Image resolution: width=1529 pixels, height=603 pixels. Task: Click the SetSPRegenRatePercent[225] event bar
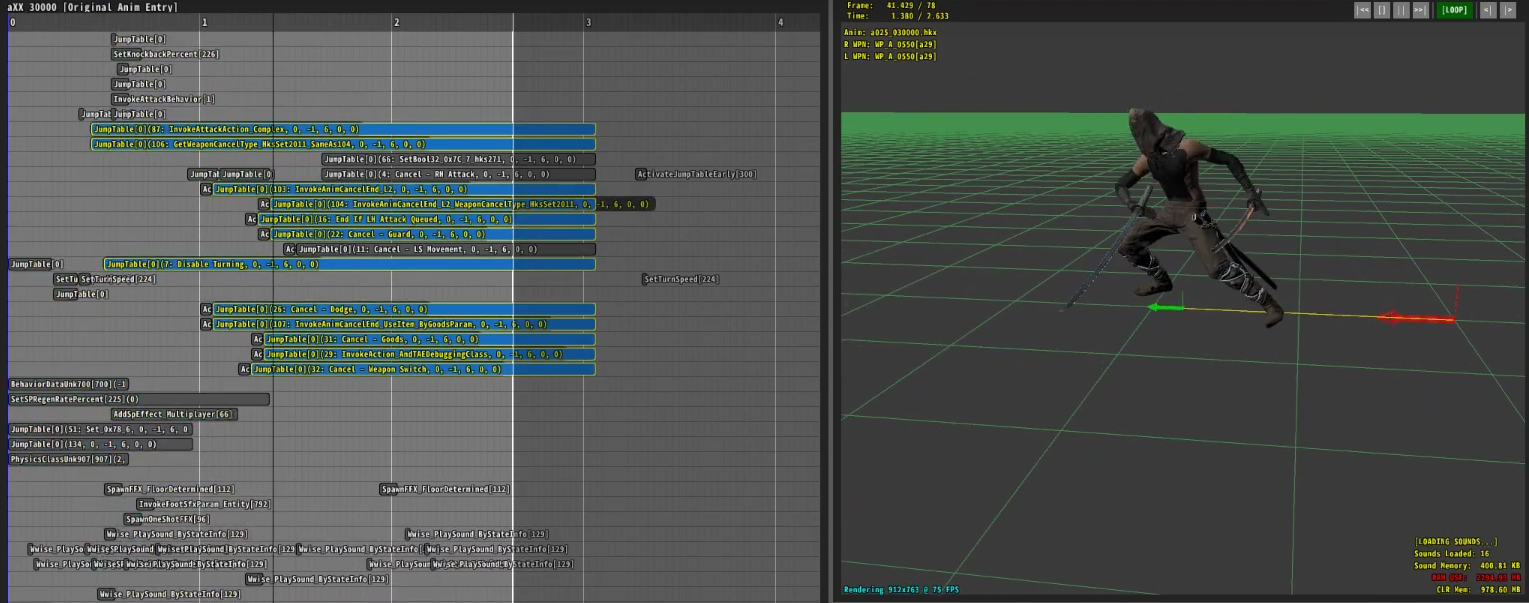(x=138, y=399)
